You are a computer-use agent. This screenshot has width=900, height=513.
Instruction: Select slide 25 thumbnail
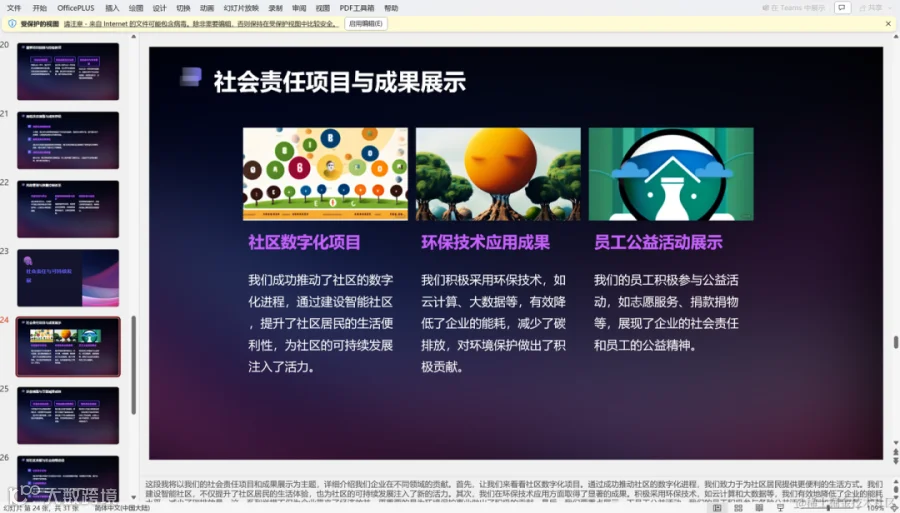[68, 415]
